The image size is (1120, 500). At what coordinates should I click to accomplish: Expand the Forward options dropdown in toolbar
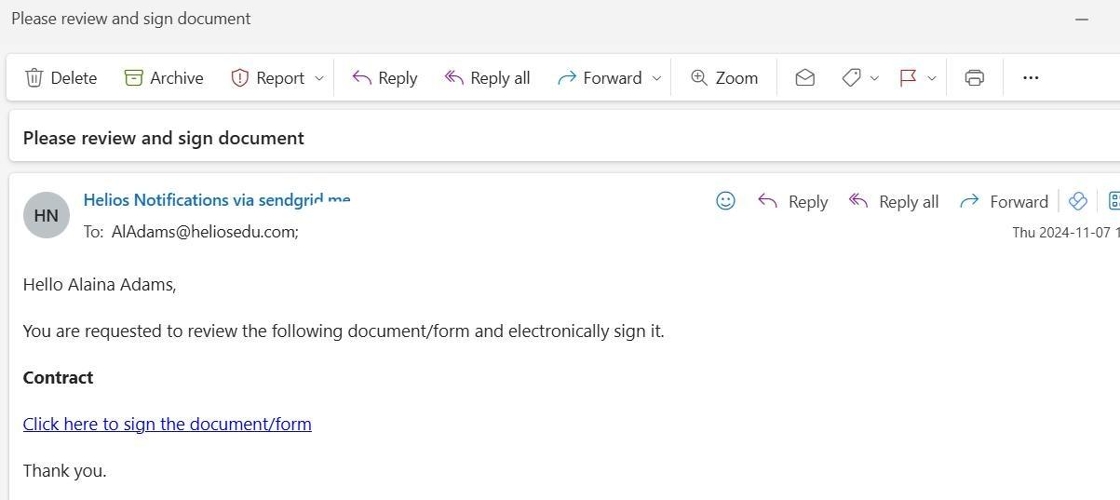coord(657,78)
